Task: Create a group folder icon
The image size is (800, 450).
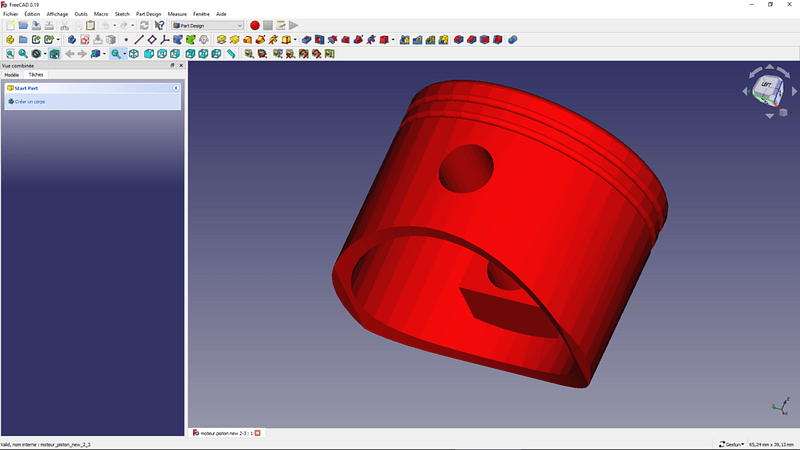Action: click(x=23, y=40)
